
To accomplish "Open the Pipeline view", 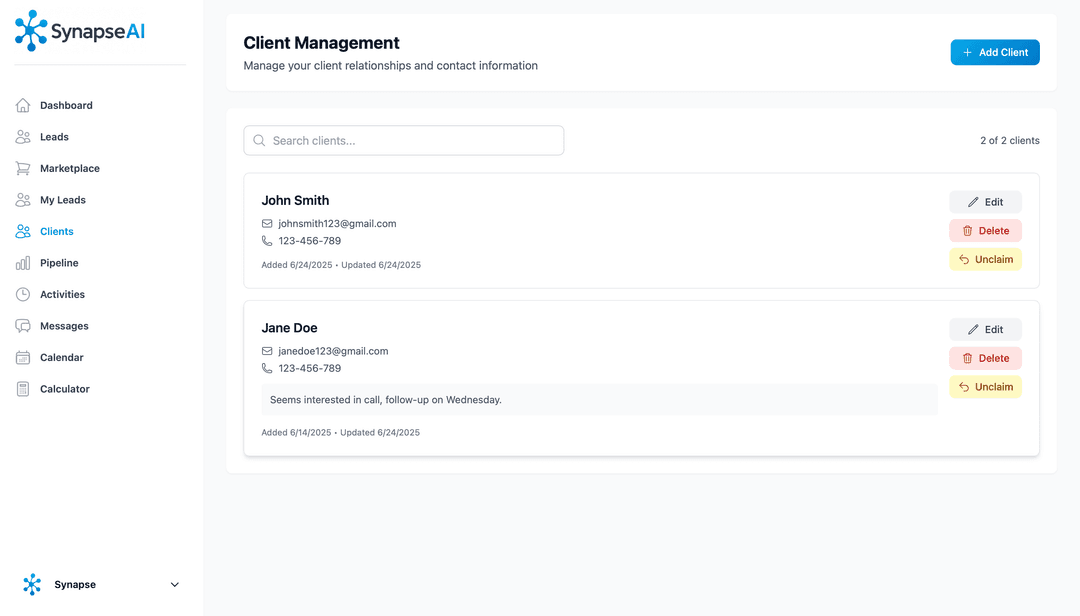I will coord(58,263).
